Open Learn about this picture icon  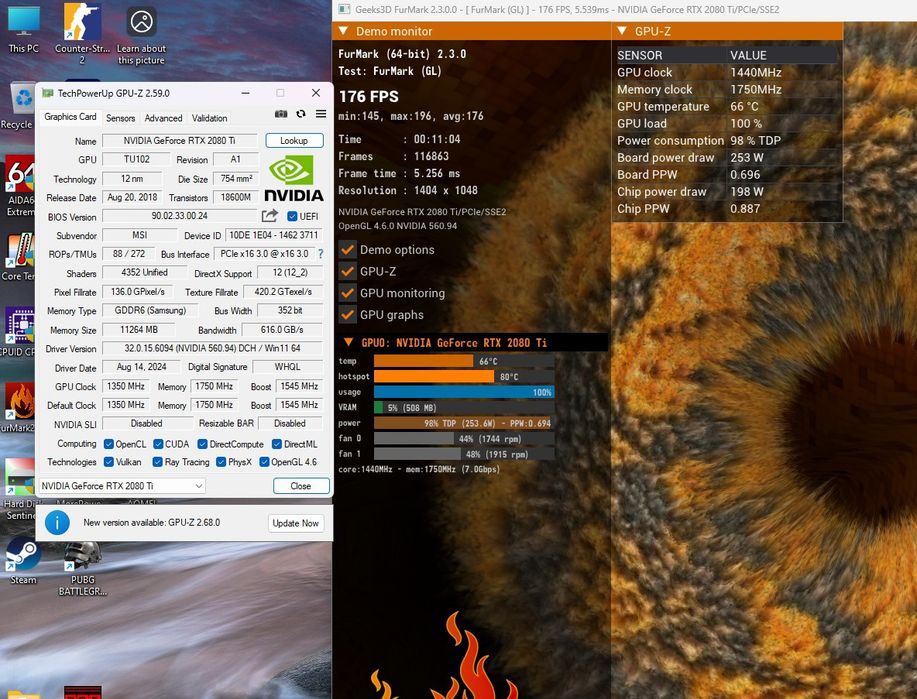click(x=141, y=34)
